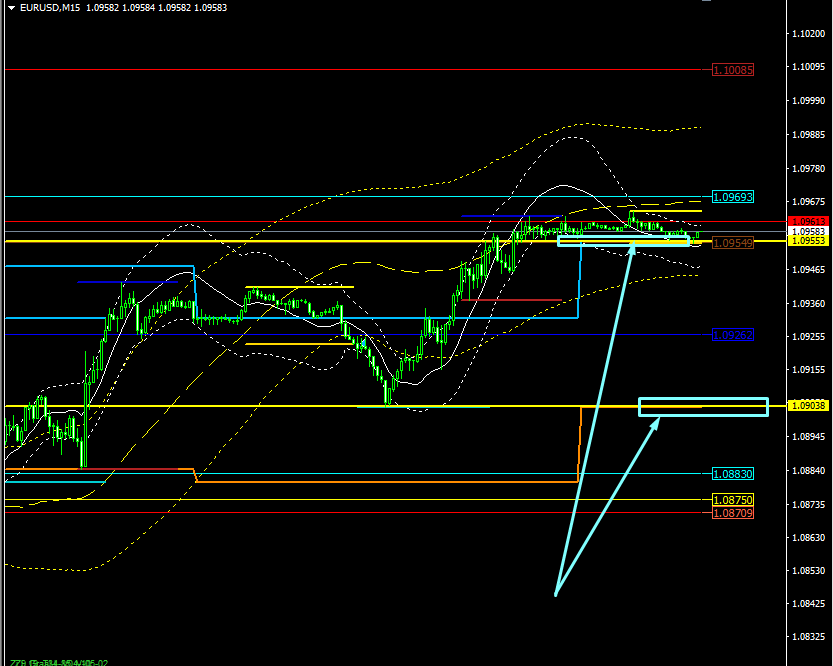The height and width of the screenshot is (666, 833).
Task: Click the base point where cyan arrows meet
Action: point(555,596)
